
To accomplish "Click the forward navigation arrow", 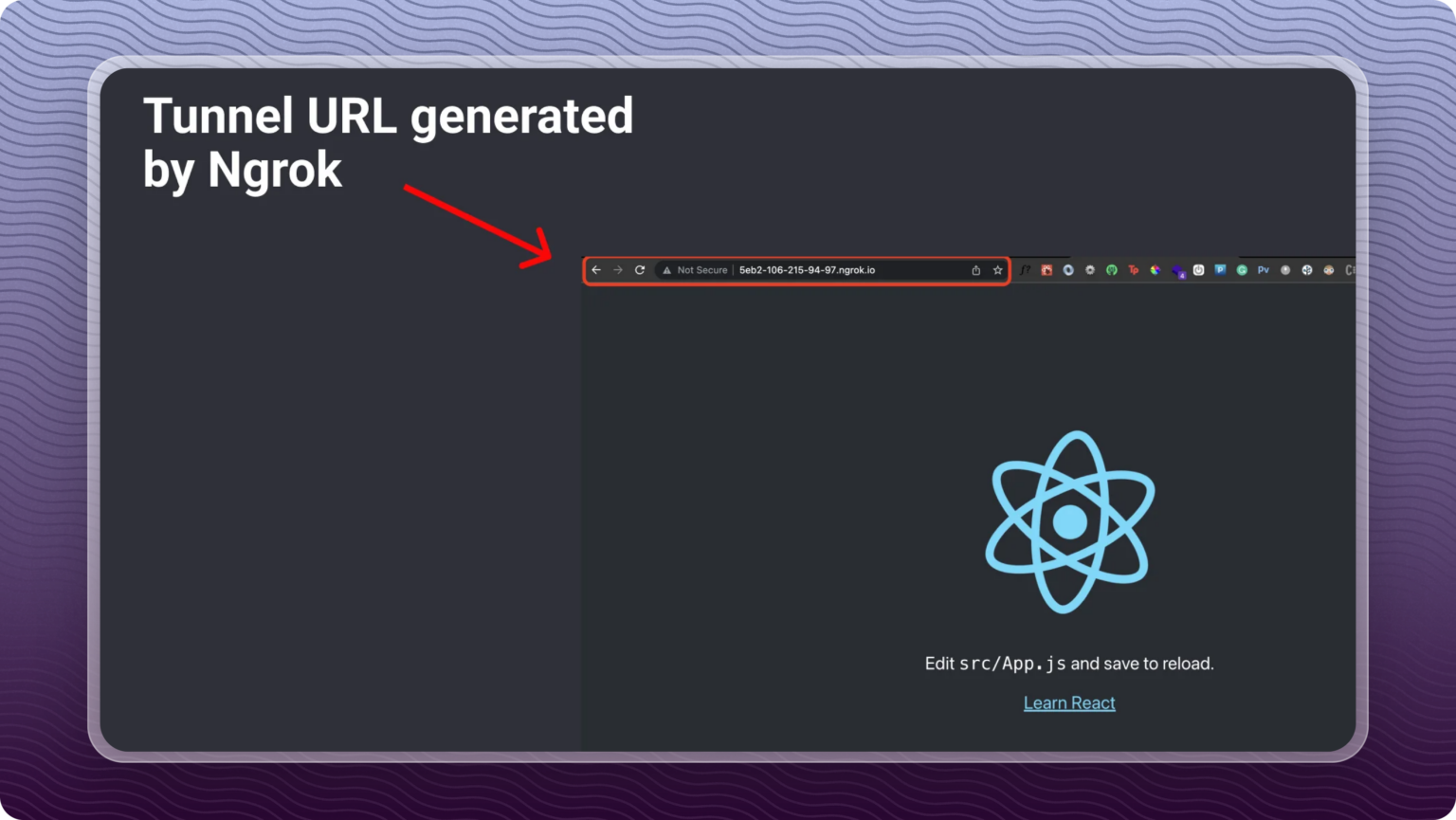I will [618, 270].
